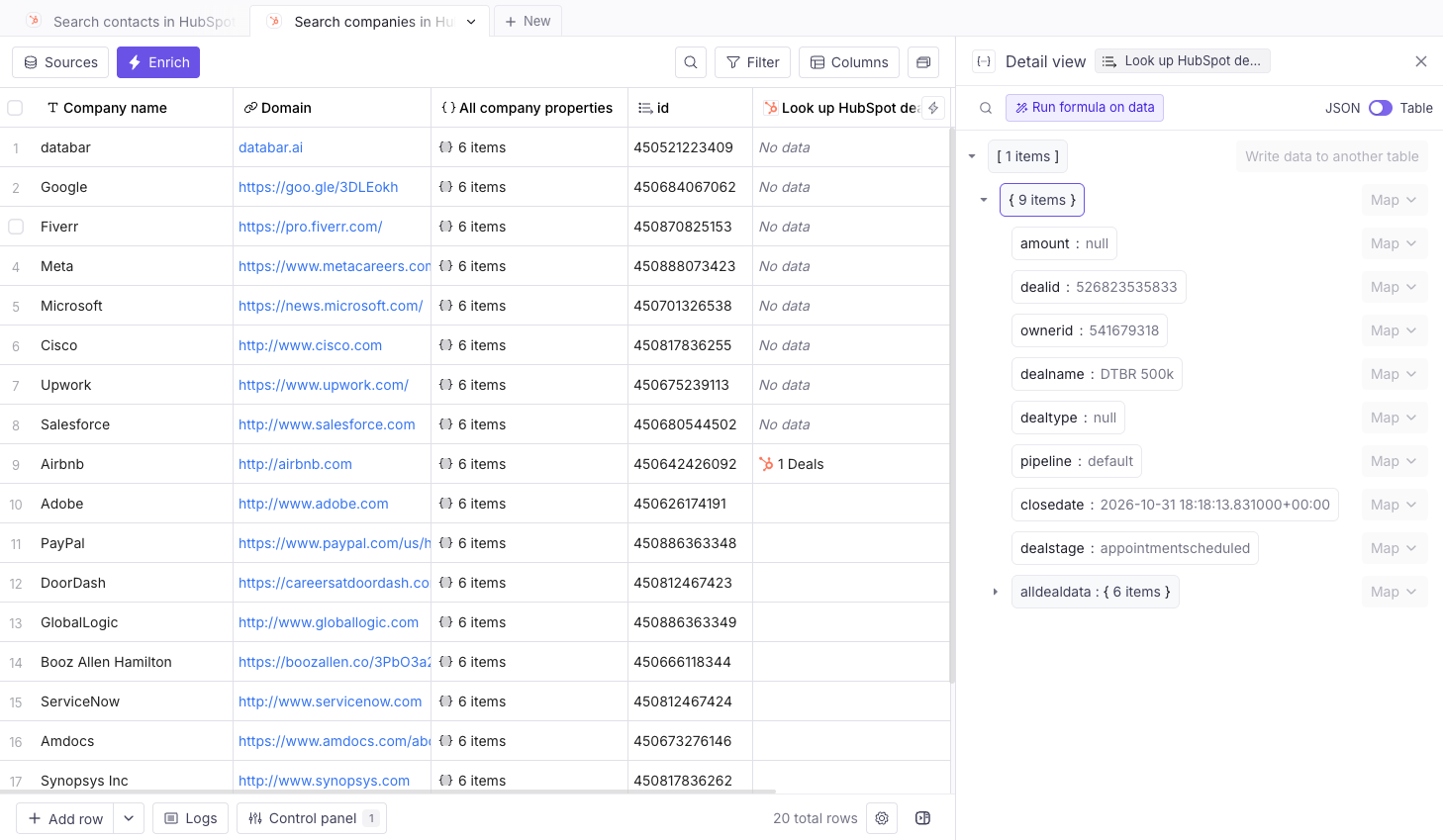Select all rows with header checkbox
1443x840 pixels.
coord(15,108)
